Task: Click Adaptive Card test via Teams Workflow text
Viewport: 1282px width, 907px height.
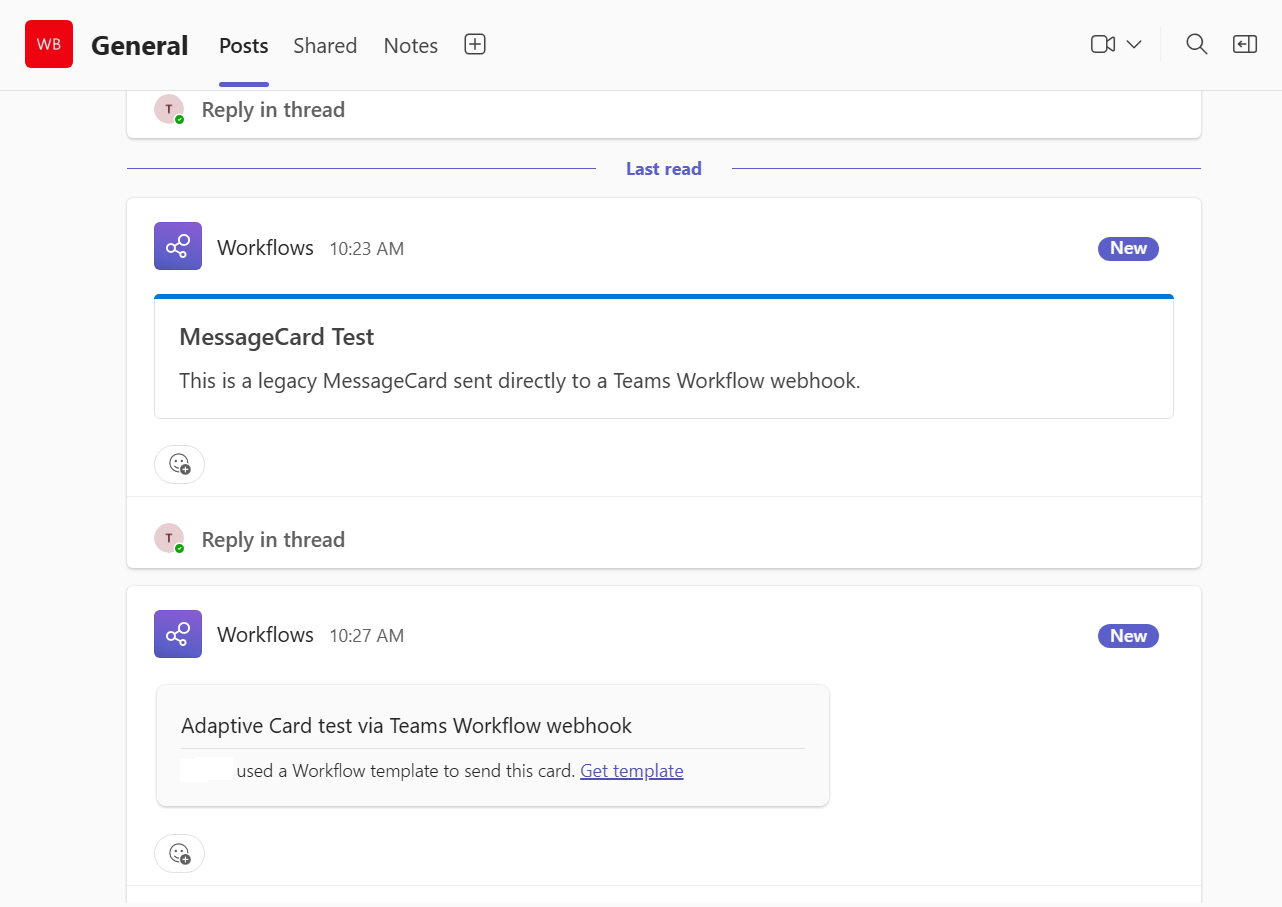Action: [x=406, y=726]
